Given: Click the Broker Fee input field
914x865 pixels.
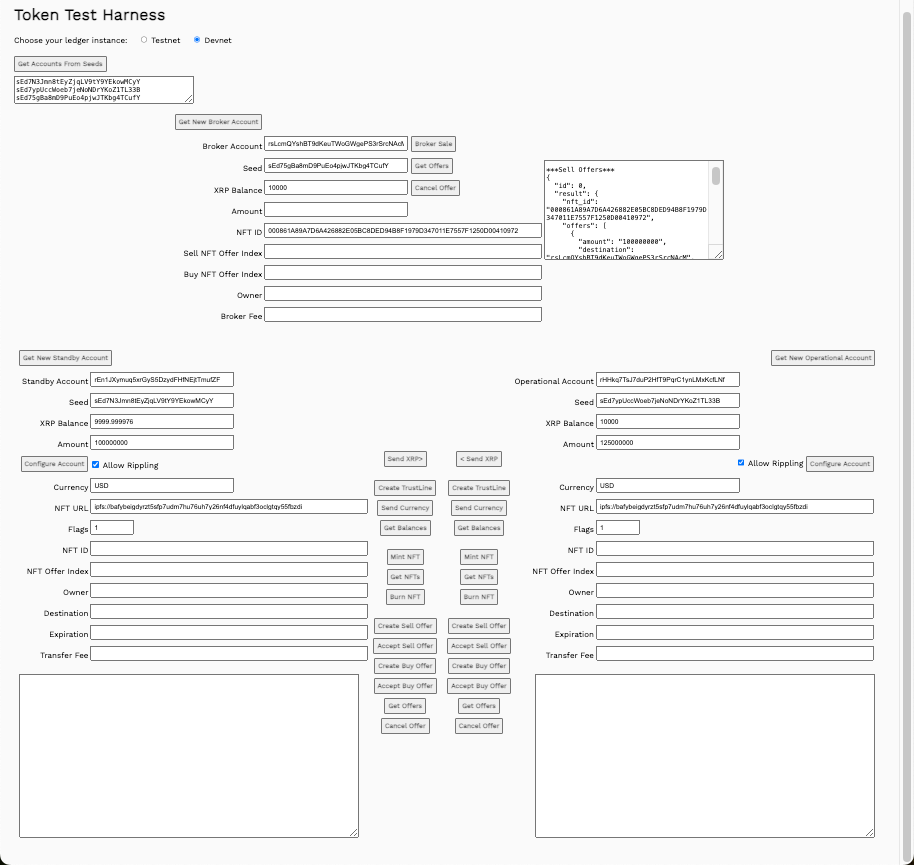Looking at the screenshot, I should [x=403, y=315].
